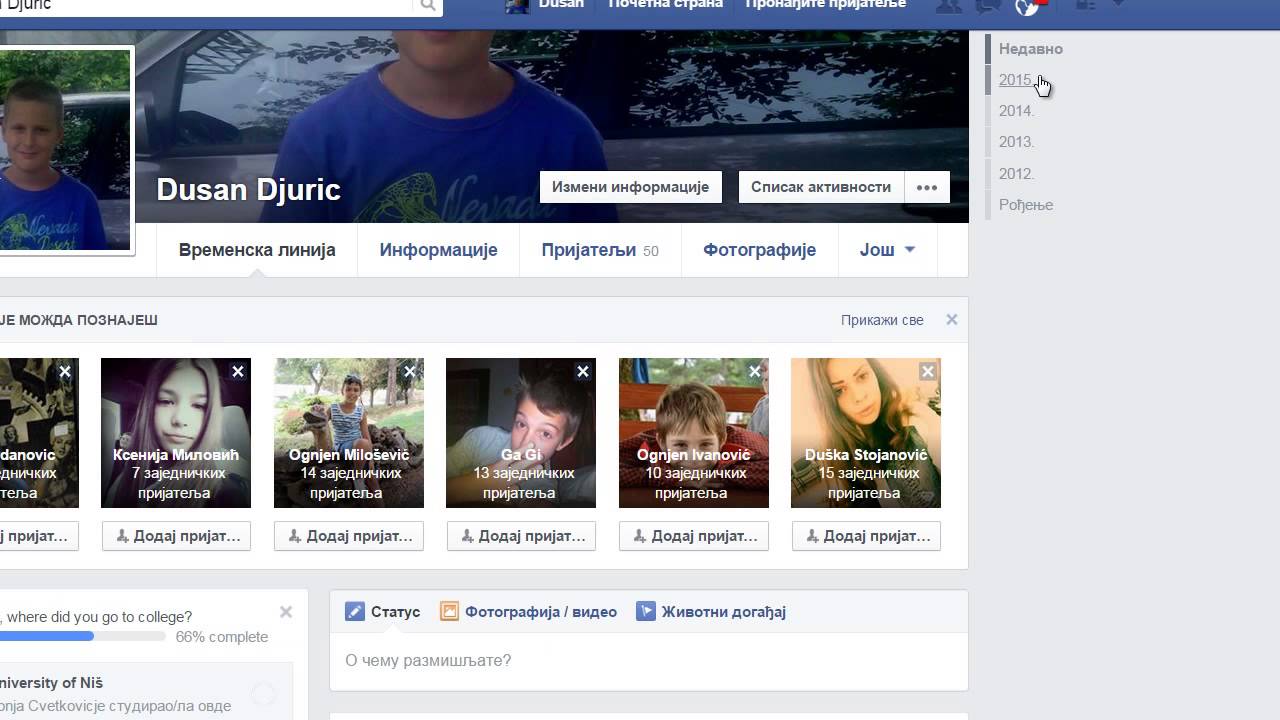Open Ксенија Миловић photo
This screenshot has height=720, width=1280.
[x=176, y=433]
